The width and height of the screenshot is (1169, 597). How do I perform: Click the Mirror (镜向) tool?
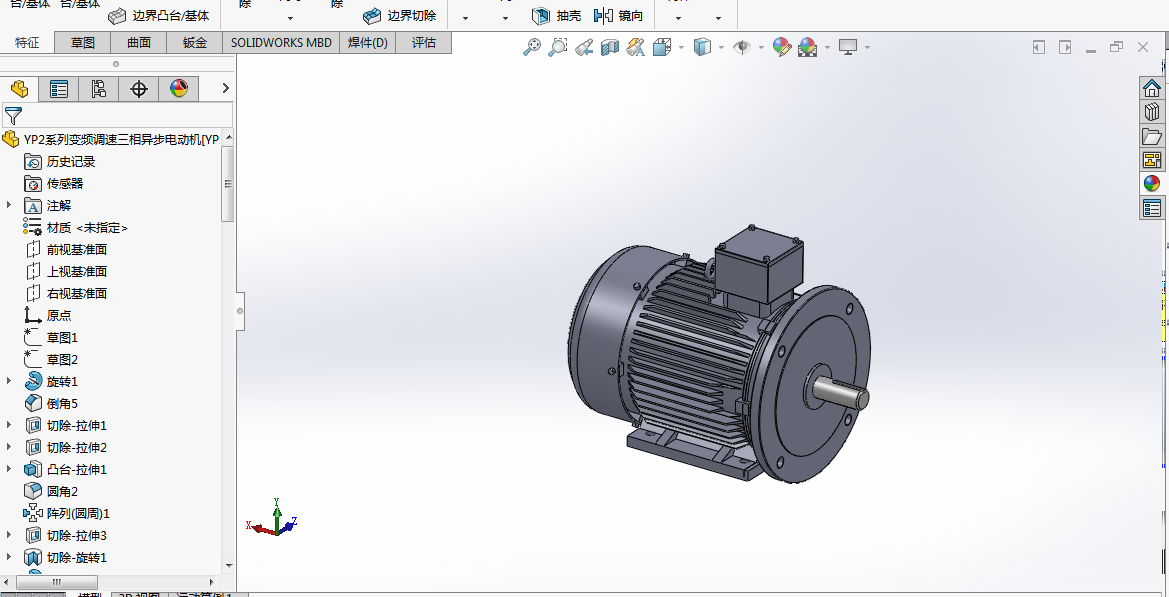[618, 16]
